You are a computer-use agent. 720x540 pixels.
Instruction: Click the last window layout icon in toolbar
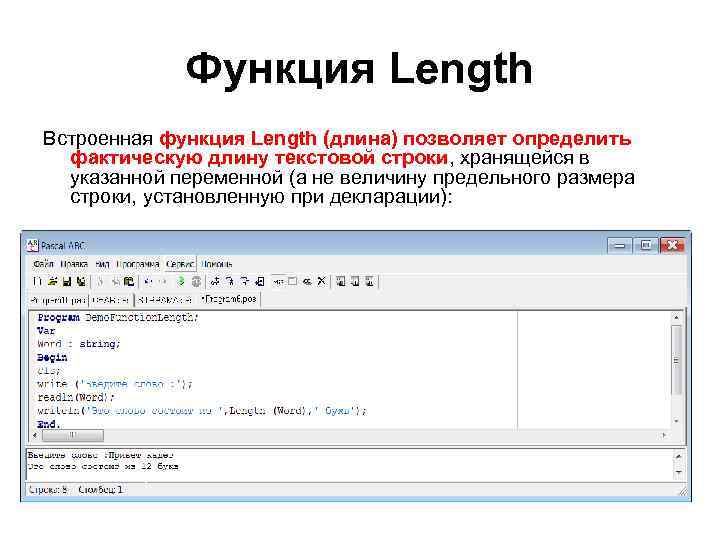point(370,281)
